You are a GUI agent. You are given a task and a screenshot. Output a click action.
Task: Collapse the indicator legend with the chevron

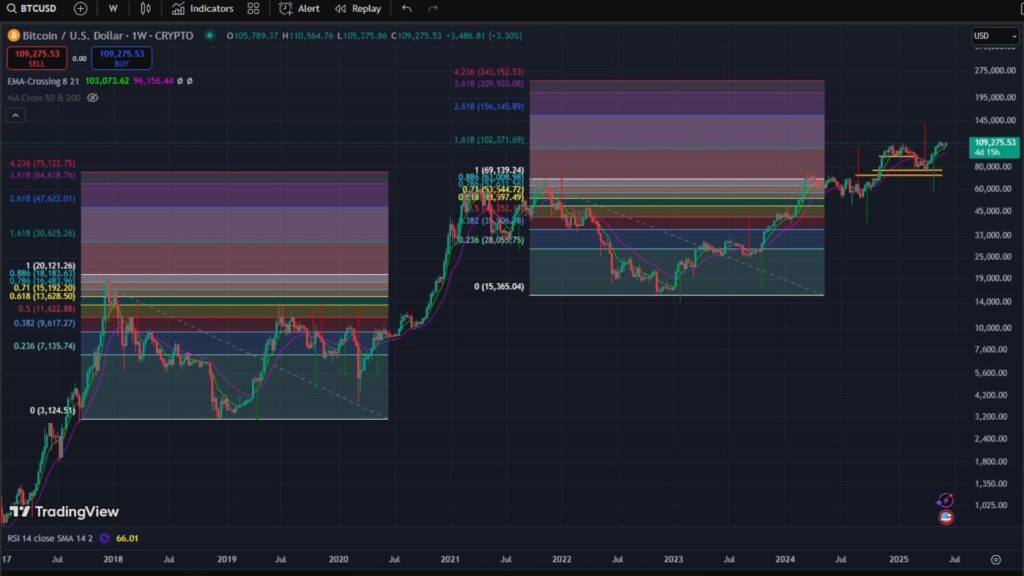click(16, 115)
